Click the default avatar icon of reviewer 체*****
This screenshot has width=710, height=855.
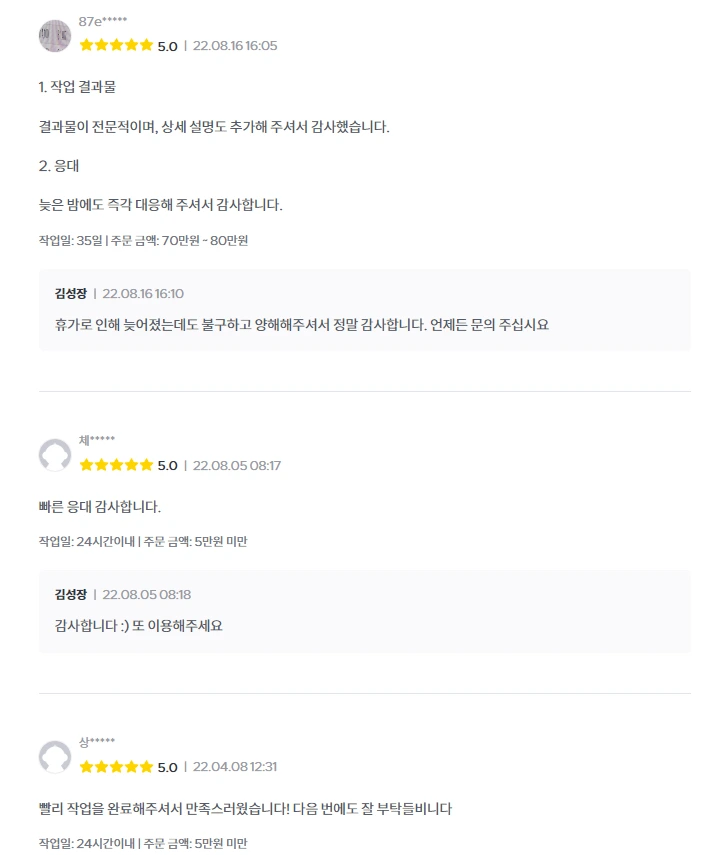pos(55,455)
